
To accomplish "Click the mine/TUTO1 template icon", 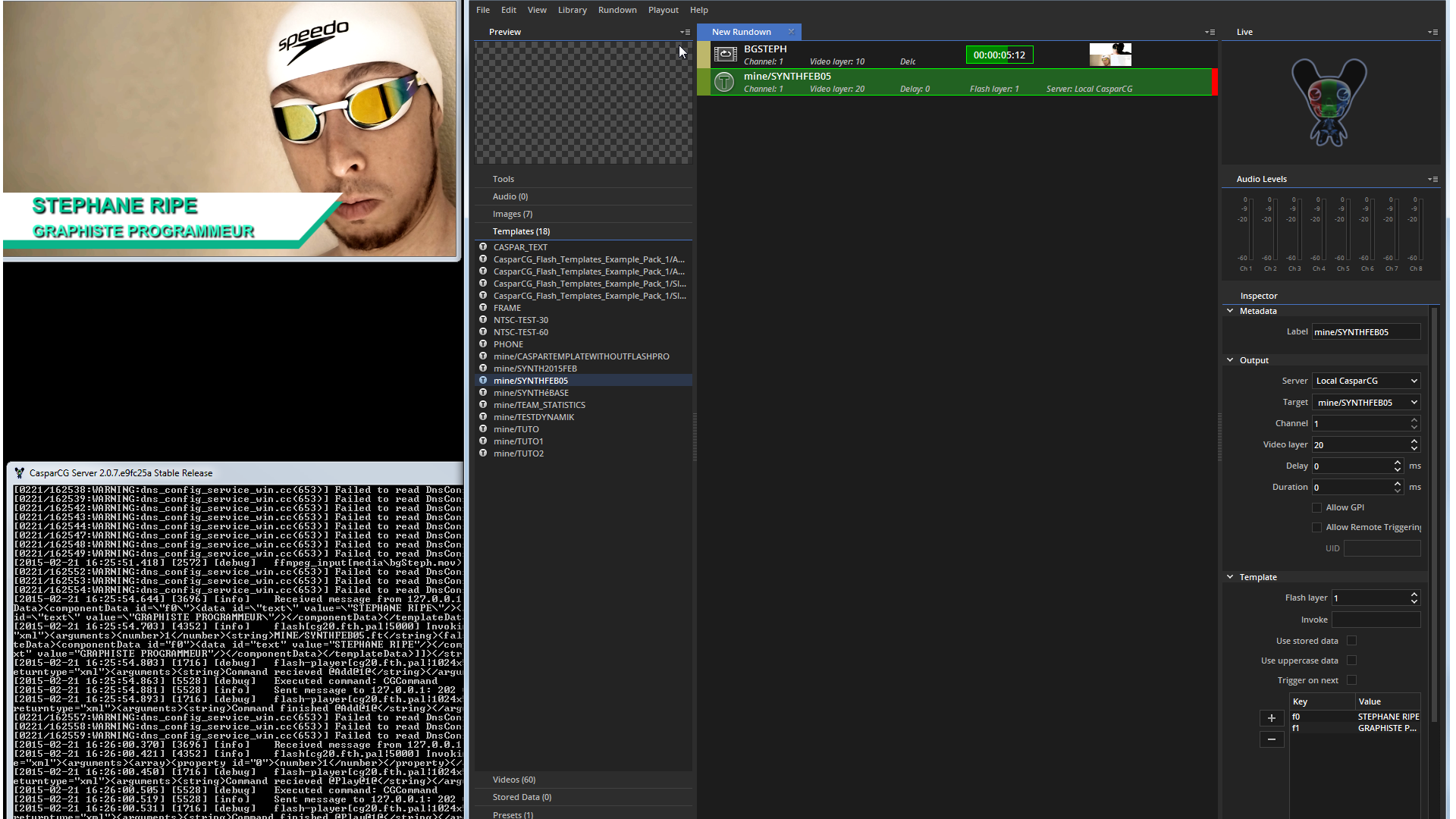I will tap(483, 441).
